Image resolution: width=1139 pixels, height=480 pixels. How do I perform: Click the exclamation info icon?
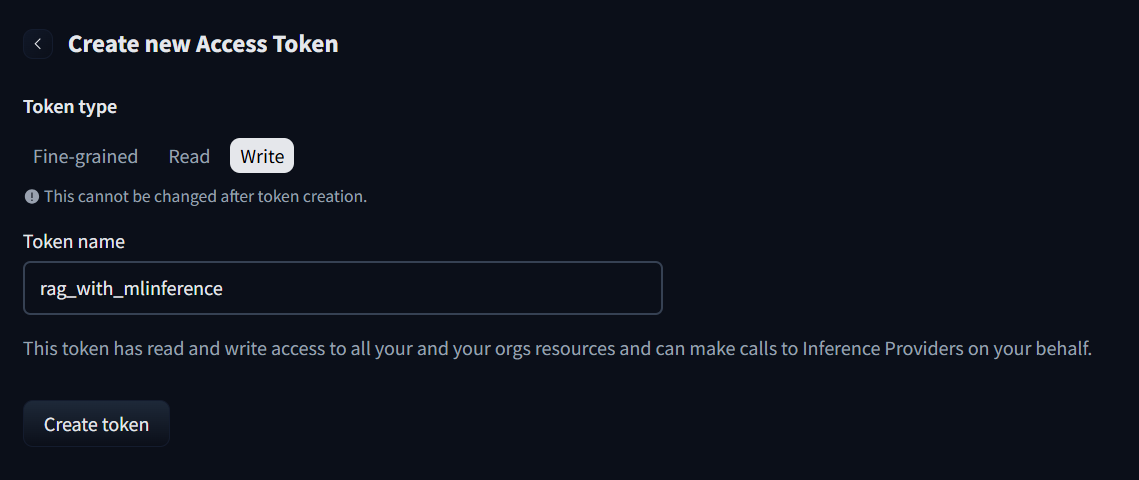[32, 197]
